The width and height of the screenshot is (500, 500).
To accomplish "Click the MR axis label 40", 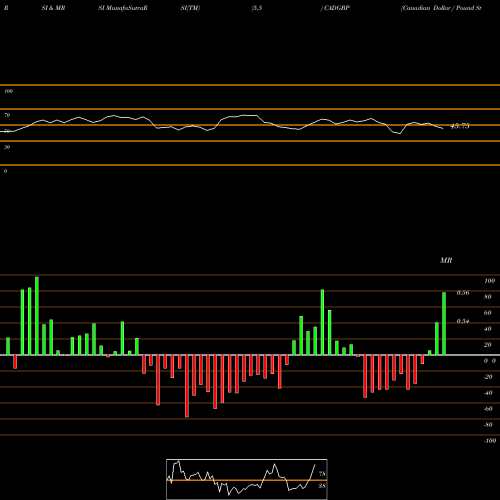I will (x=488, y=329).
